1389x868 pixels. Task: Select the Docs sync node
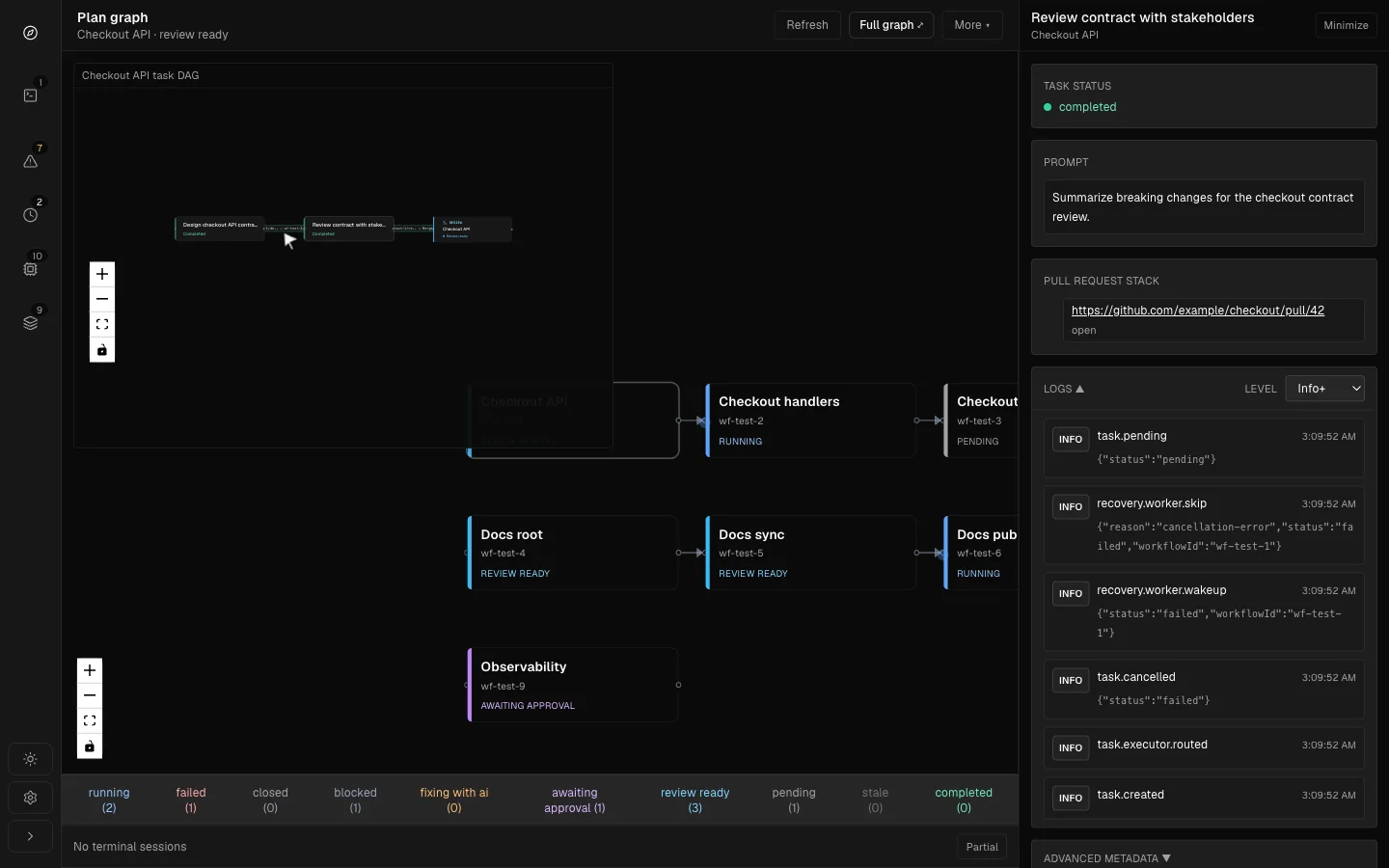[810, 553]
